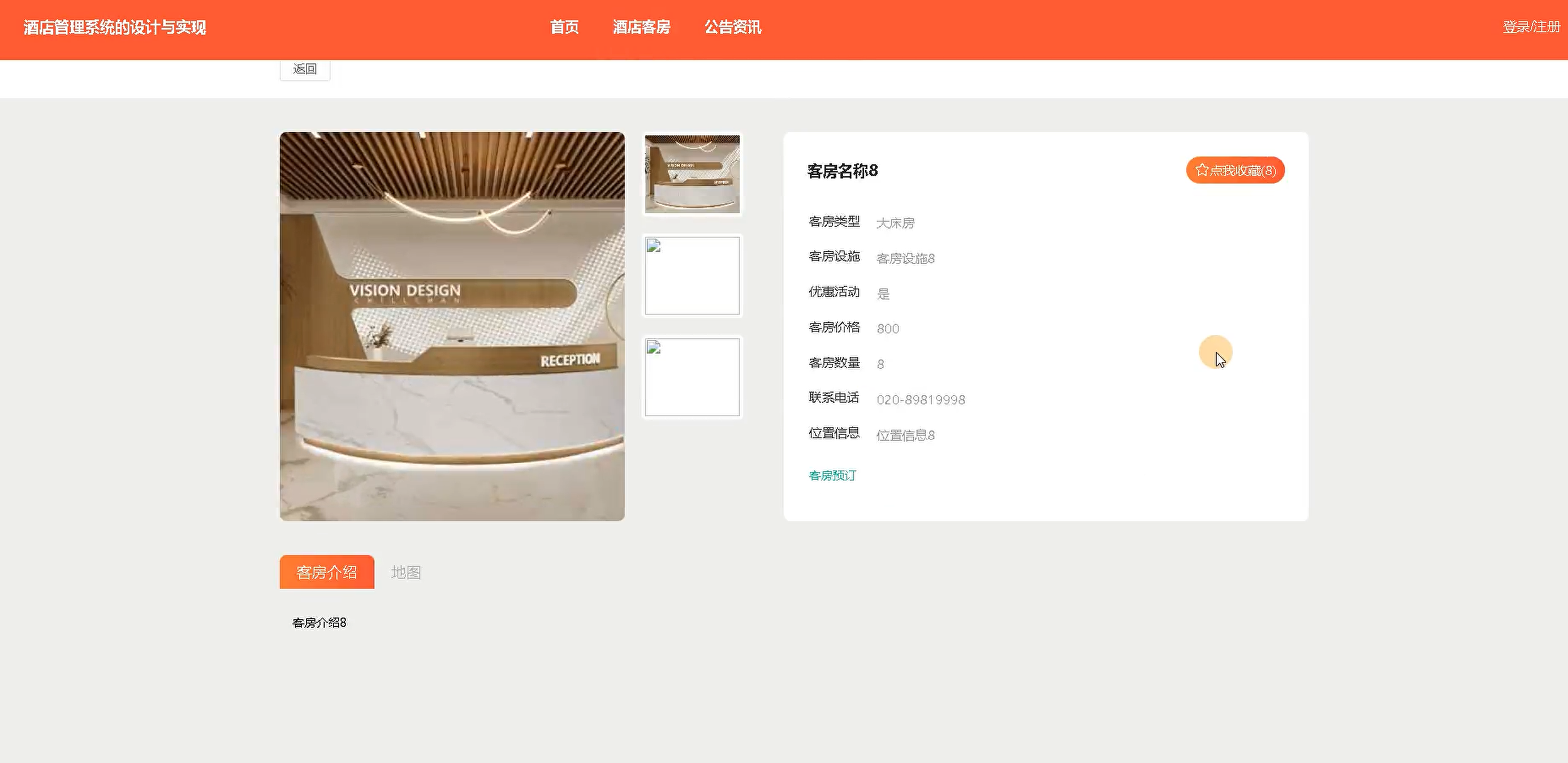
Task: Click the 登录/注册 link
Action: coord(1531,27)
